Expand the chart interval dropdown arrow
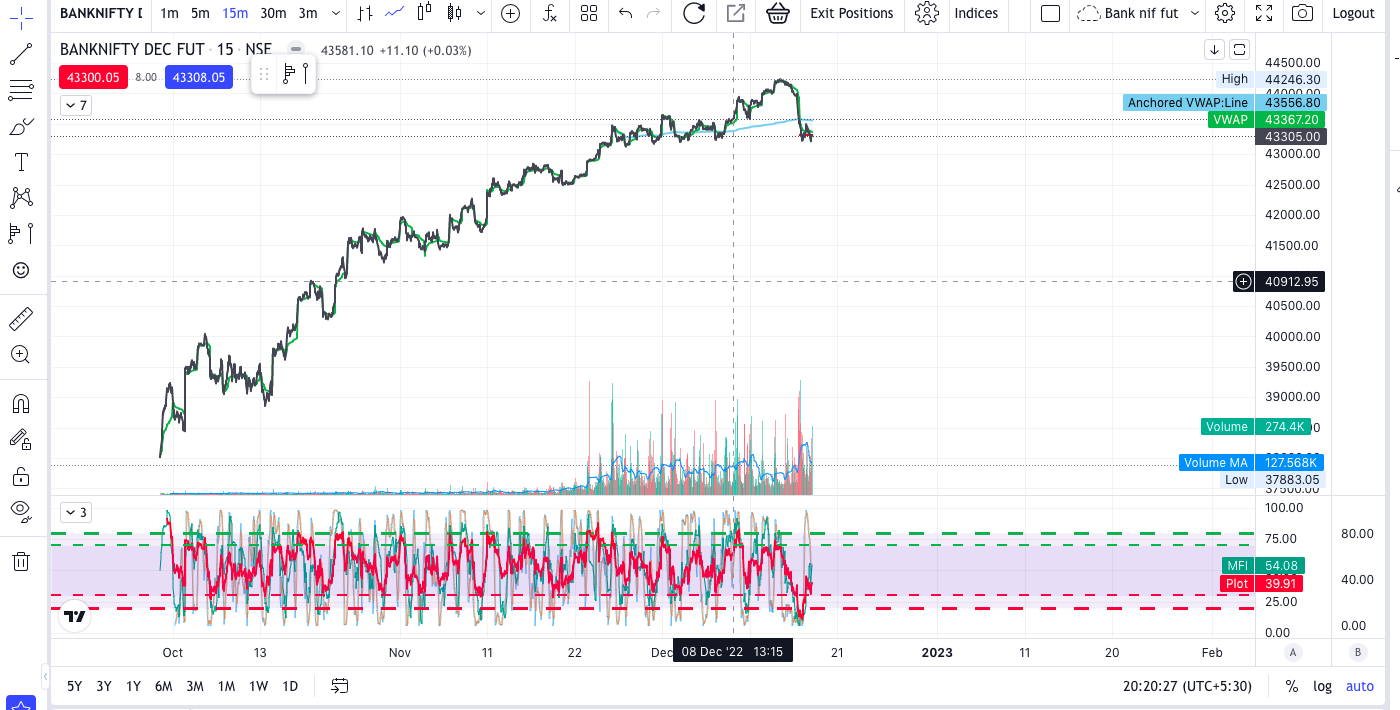Image resolution: width=1400 pixels, height=710 pixels. coord(335,13)
